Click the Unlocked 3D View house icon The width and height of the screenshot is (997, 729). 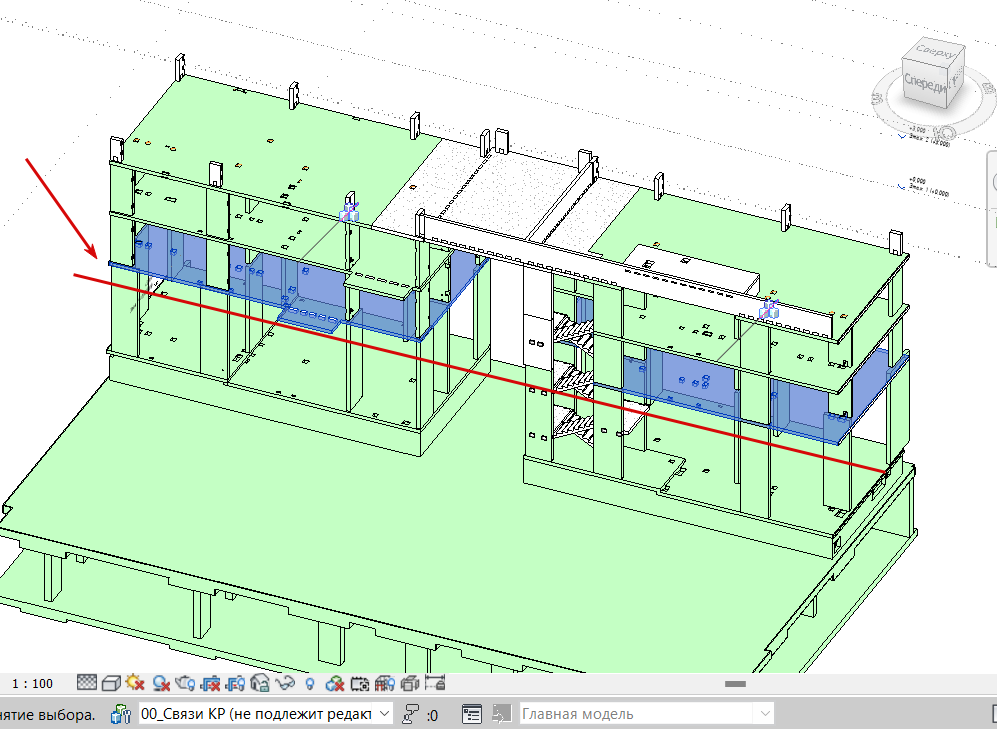click(260, 683)
